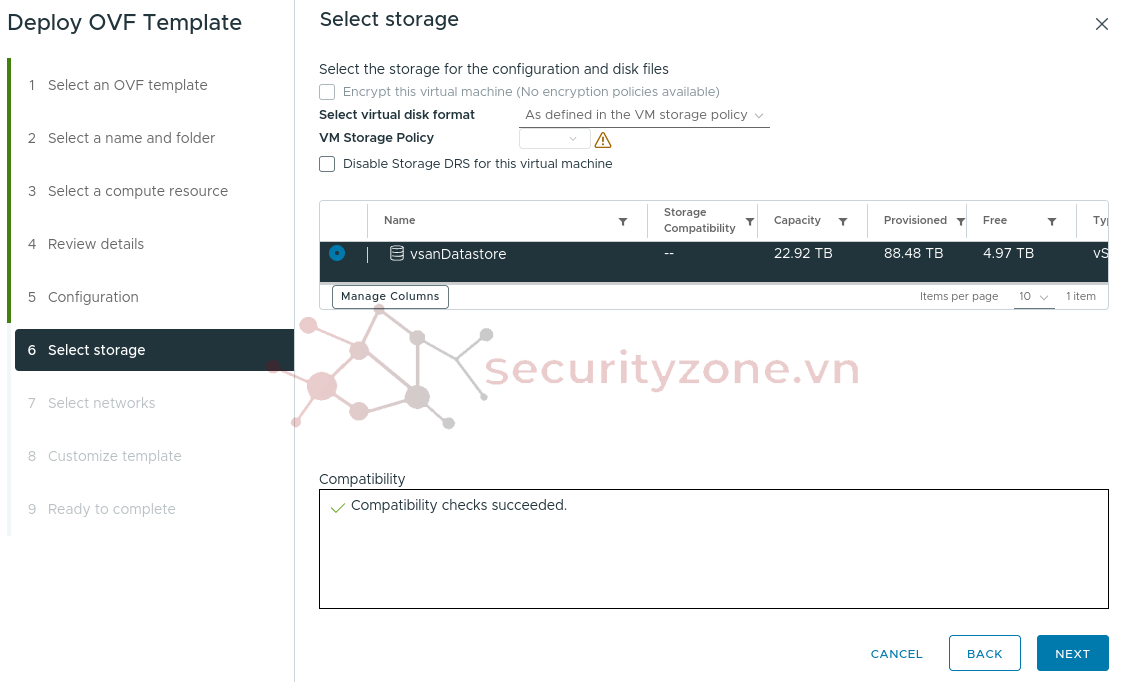This screenshot has height=682, width=1124.
Task: Click the CANCEL link
Action: tap(896, 653)
